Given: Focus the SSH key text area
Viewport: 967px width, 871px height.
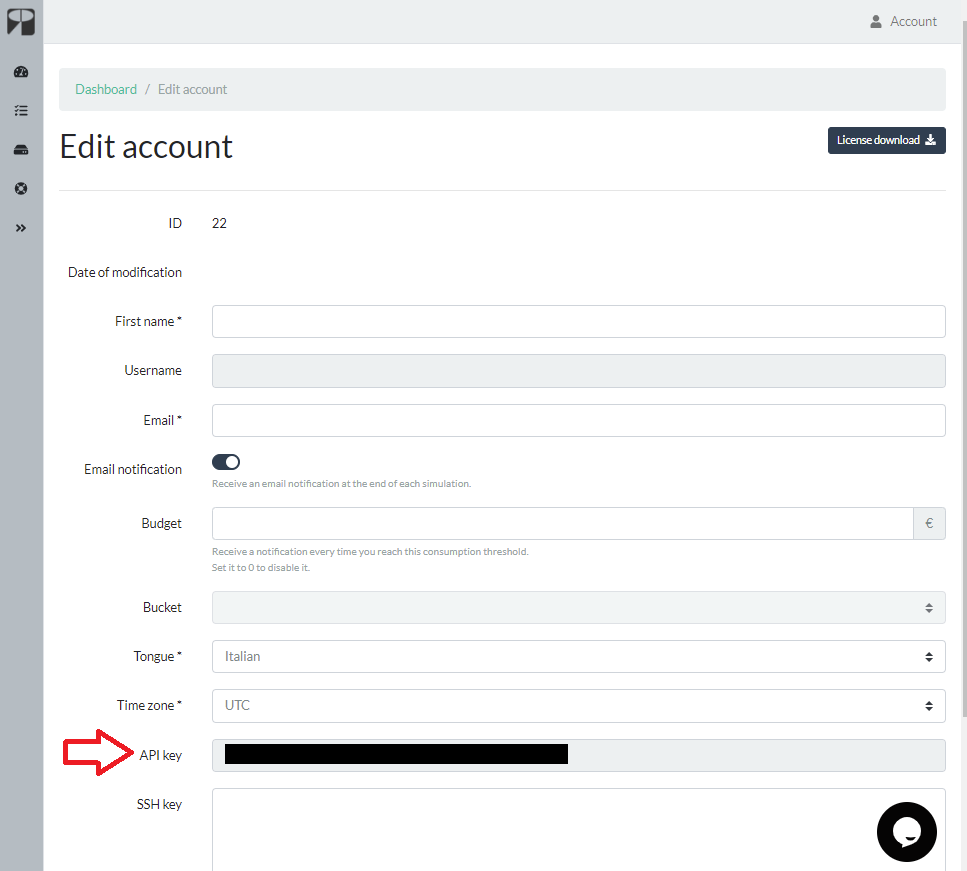Looking at the screenshot, I should pos(578,830).
